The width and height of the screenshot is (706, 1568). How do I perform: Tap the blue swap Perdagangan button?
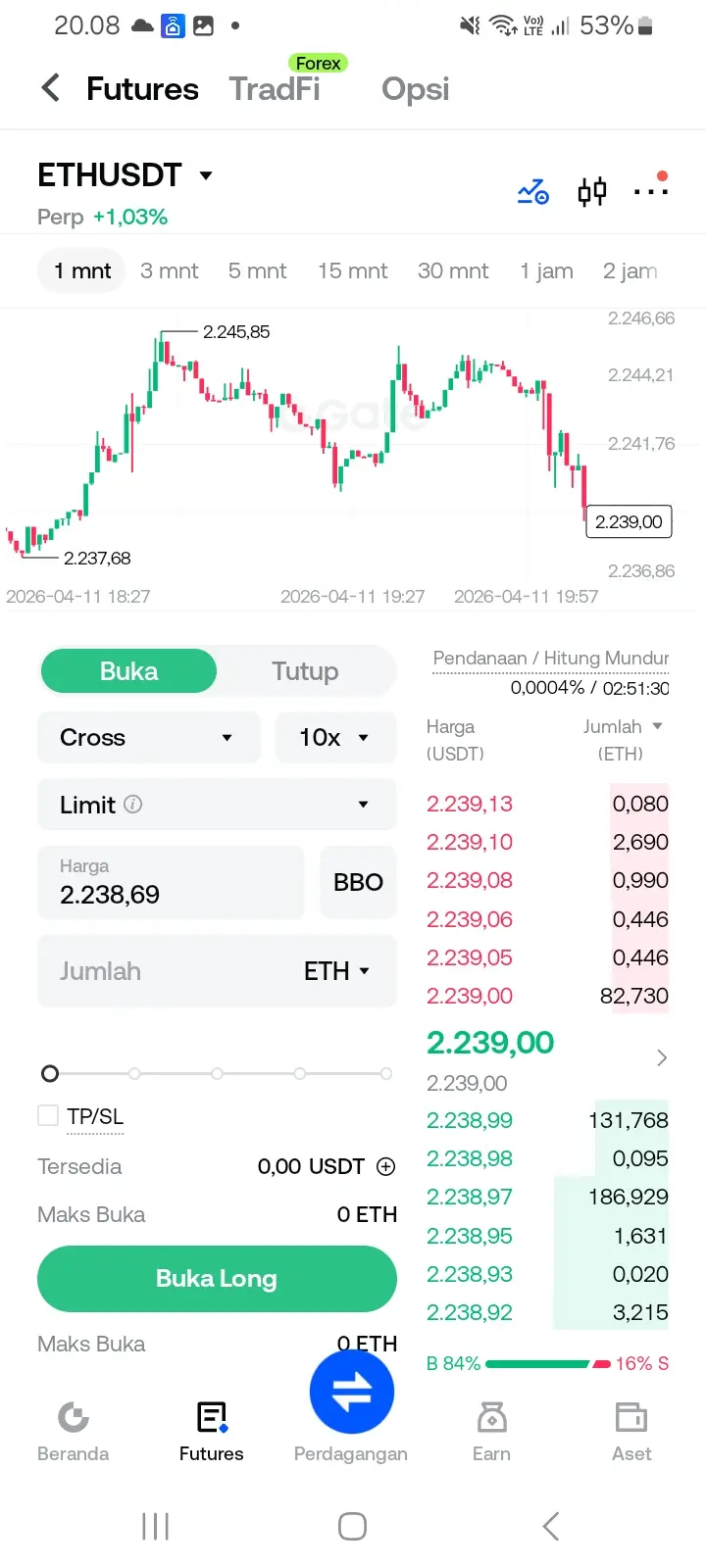[x=351, y=1392]
